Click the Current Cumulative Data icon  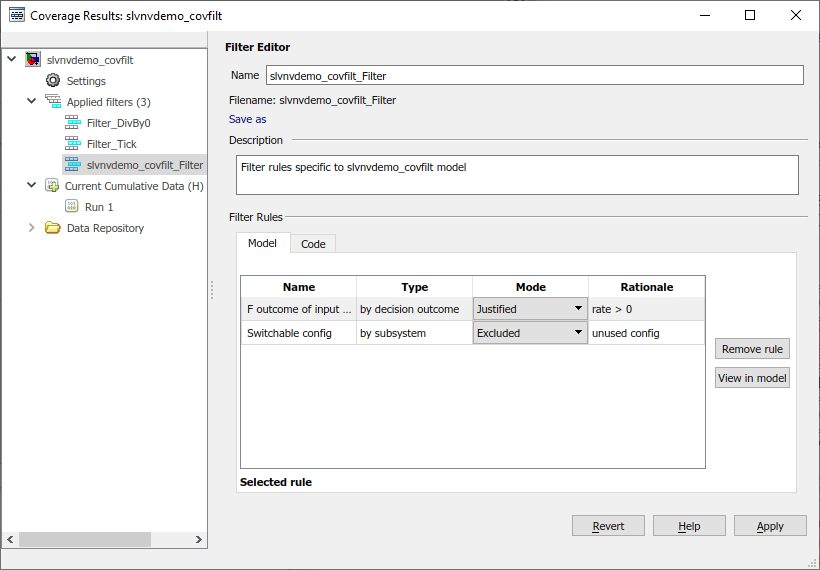click(52, 185)
